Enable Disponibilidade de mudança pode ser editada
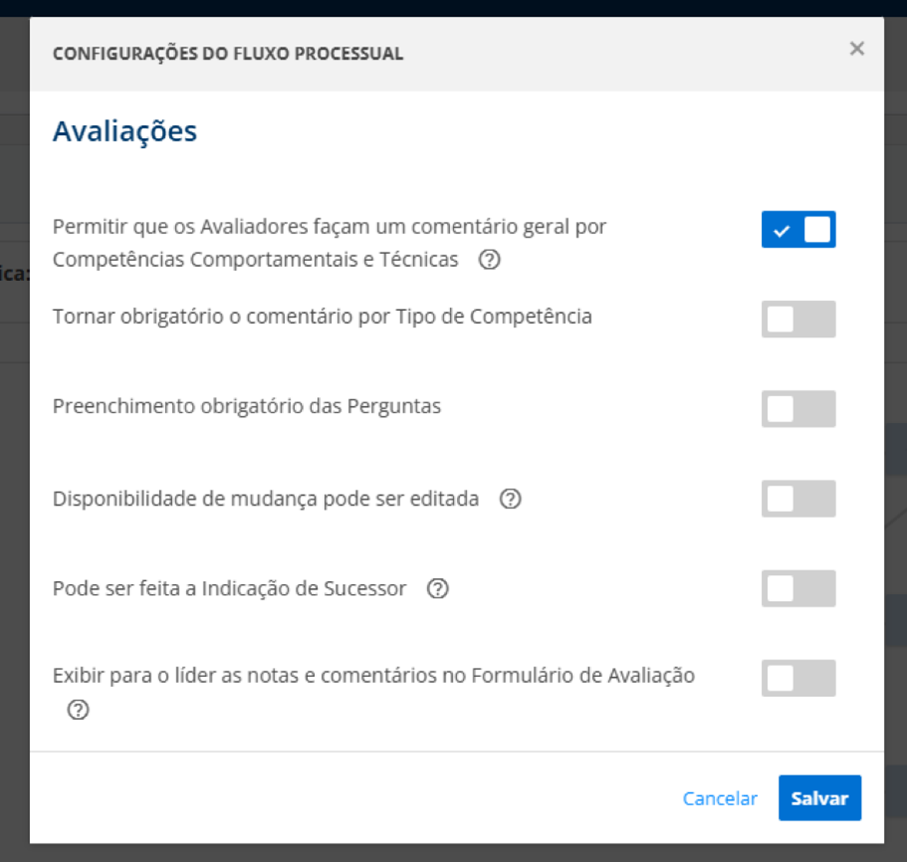Viewport: 907px width, 862px height. tap(798, 498)
